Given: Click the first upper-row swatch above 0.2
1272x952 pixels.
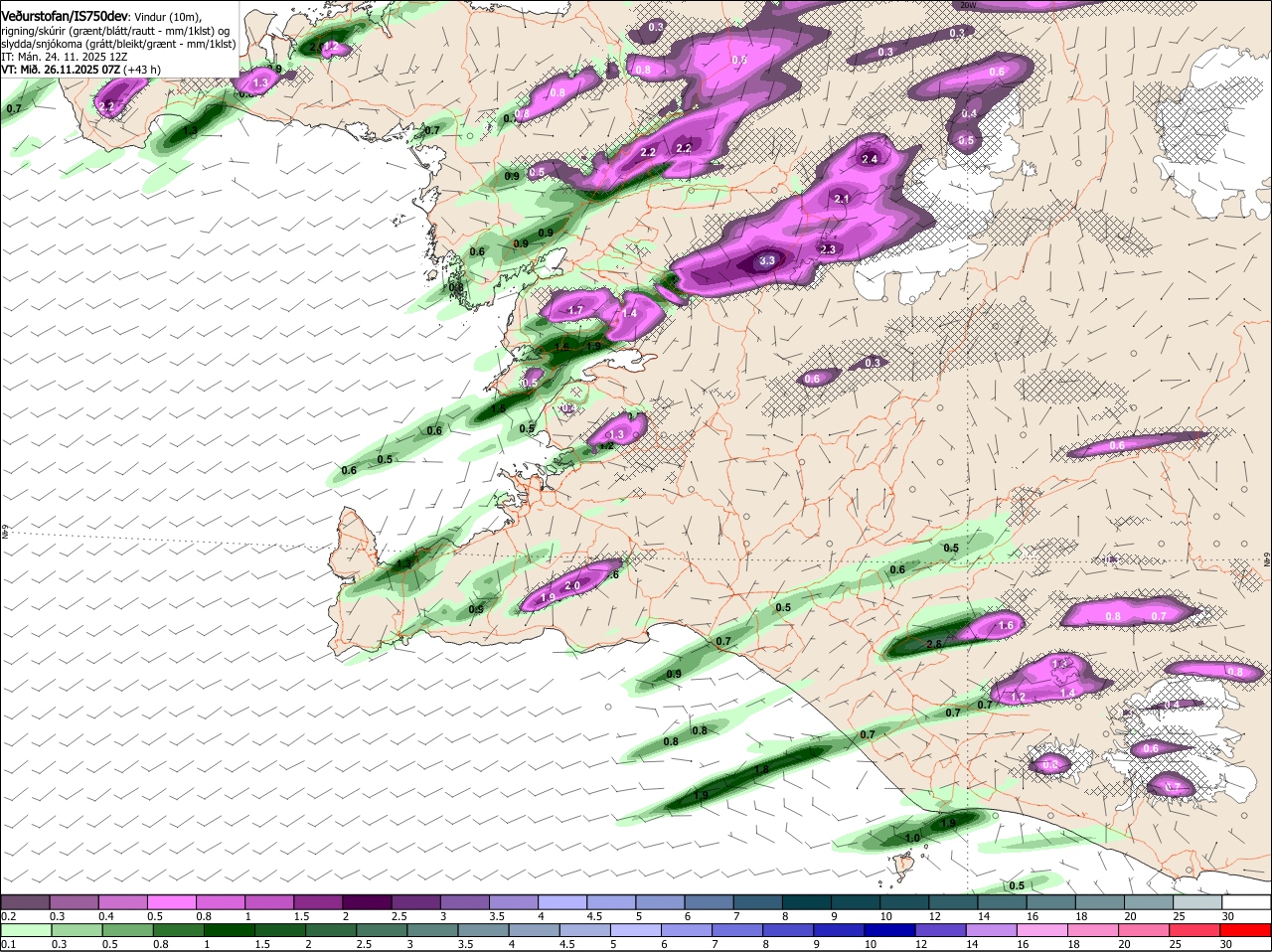Looking at the screenshot, I should click(25, 901).
